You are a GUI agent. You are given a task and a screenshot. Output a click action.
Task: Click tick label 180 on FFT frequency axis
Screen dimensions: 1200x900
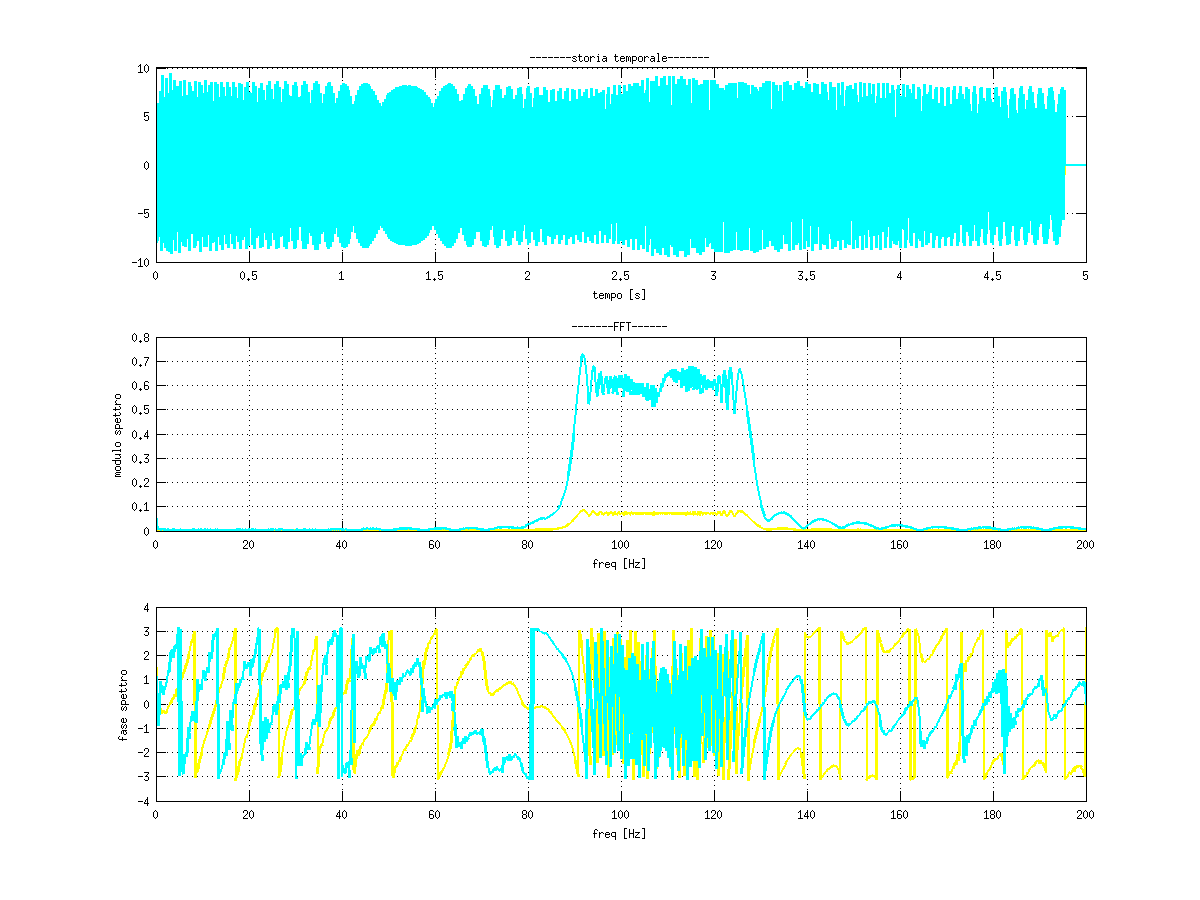tap(992, 546)
